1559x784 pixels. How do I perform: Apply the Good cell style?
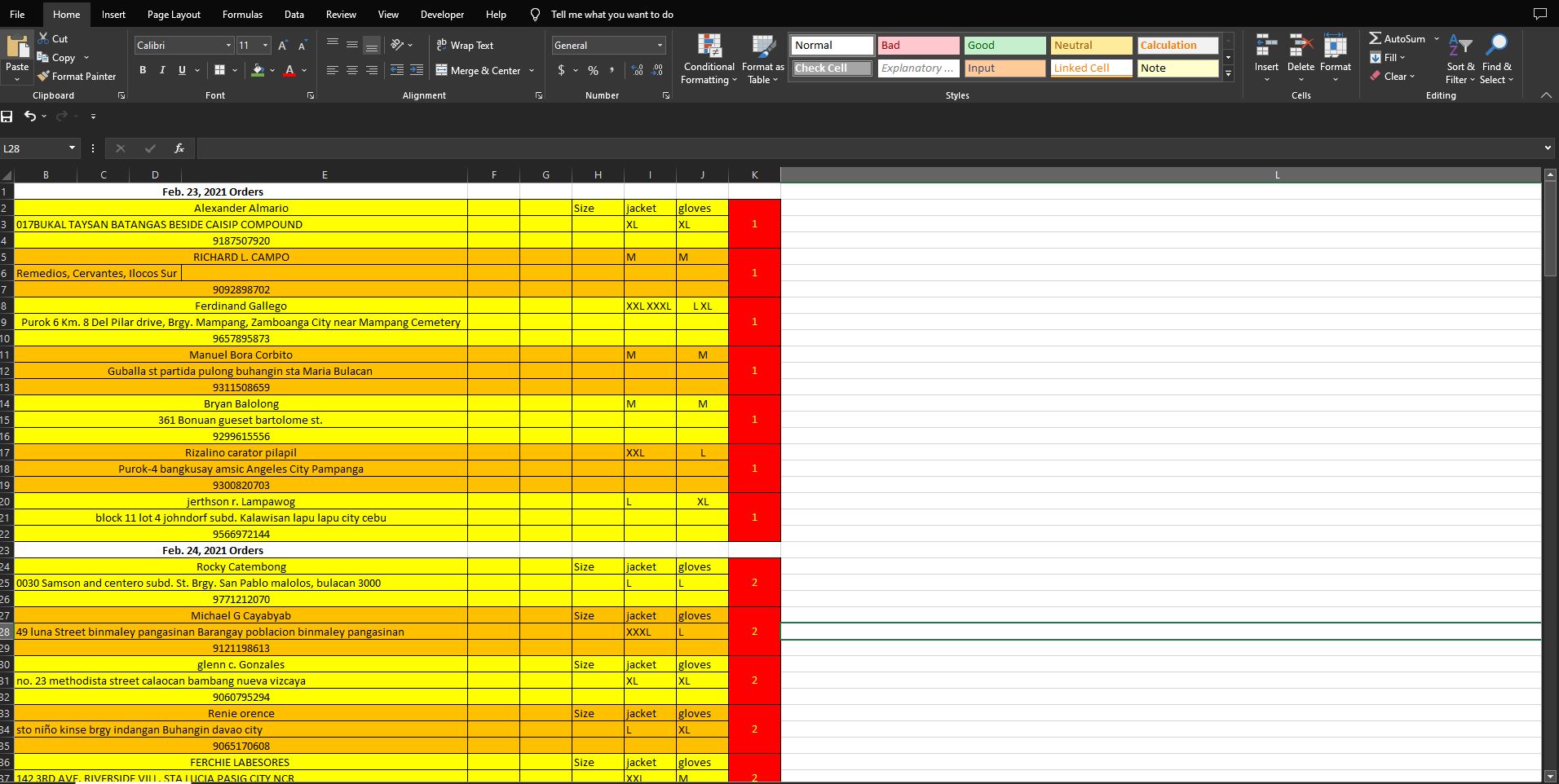click(1005, 46)
